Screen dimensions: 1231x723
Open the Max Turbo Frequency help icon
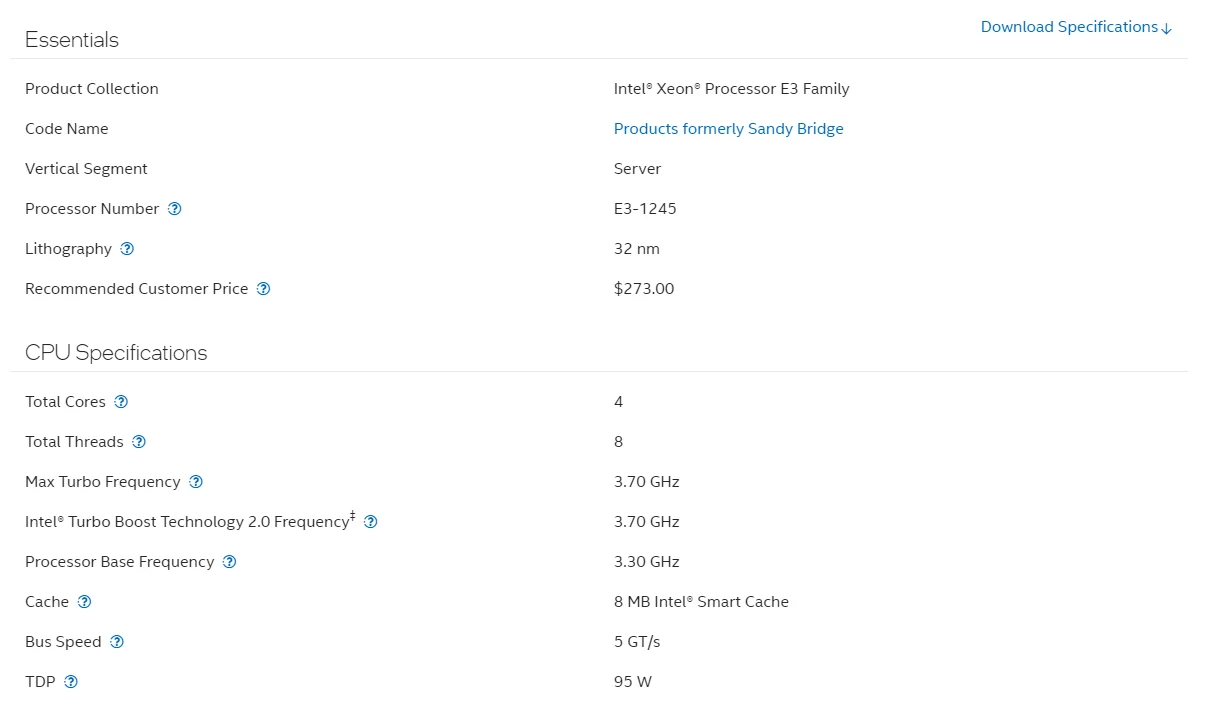point(196,482)
